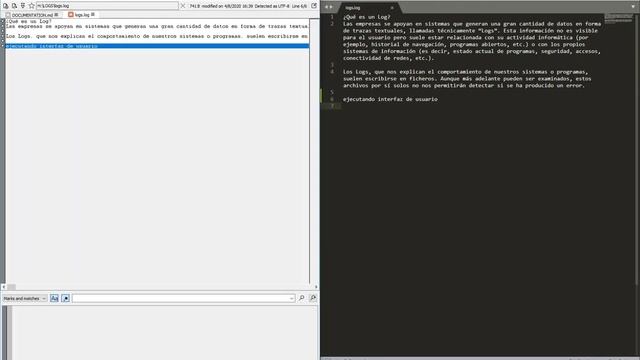Click the line starting 'Las empresas se apoyan' in left viewer
Viewport: 640px width, 360px height.
click(x=157, y=26)
